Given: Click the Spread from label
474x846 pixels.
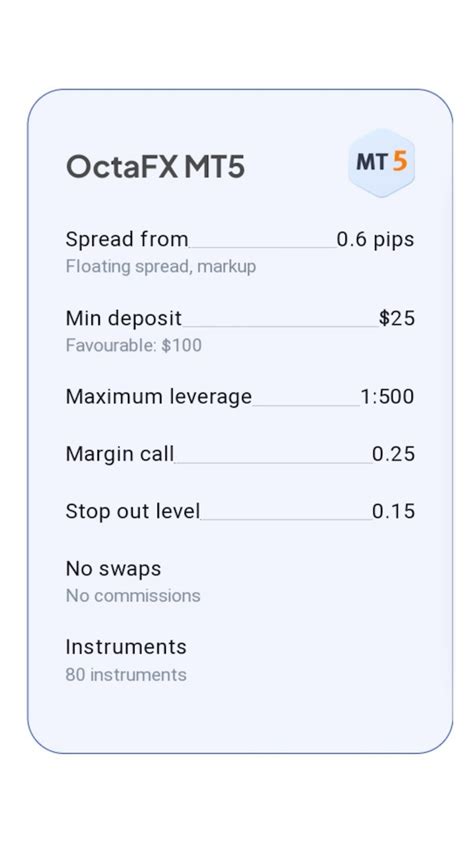Looking at the screenshot, I should 127,239.
